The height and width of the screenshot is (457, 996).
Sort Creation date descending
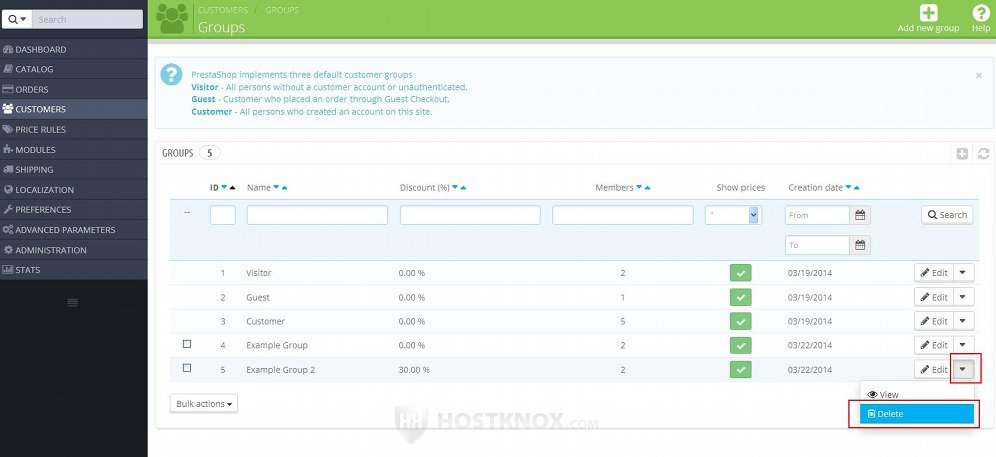(849, 188)
